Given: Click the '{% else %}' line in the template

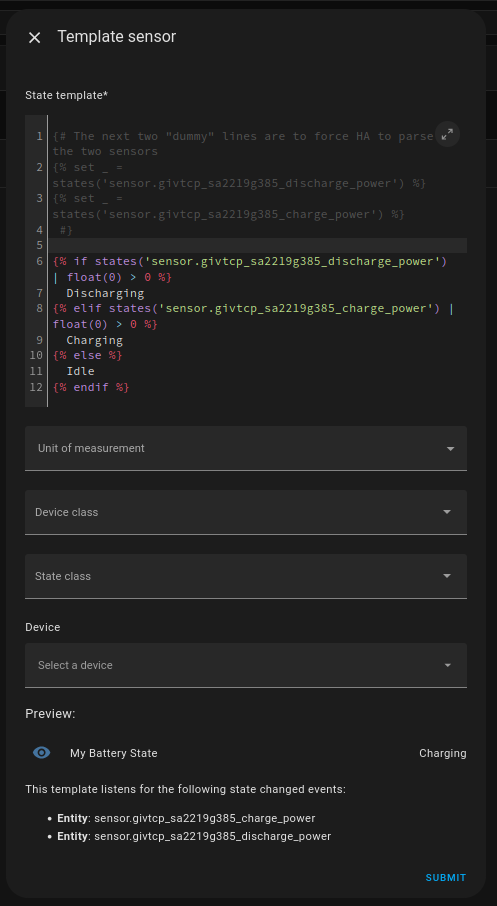Looking at the screenshot, I should (x=88, y=355).
